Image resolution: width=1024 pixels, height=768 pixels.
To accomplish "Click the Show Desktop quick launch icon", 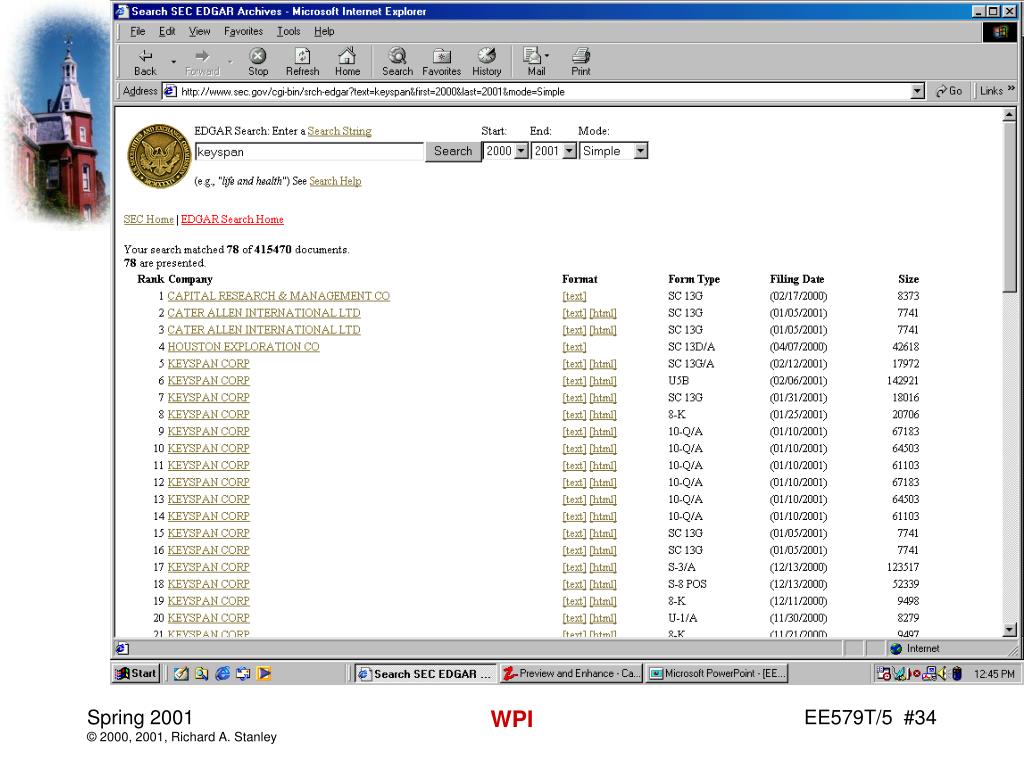I will (181, 673).
